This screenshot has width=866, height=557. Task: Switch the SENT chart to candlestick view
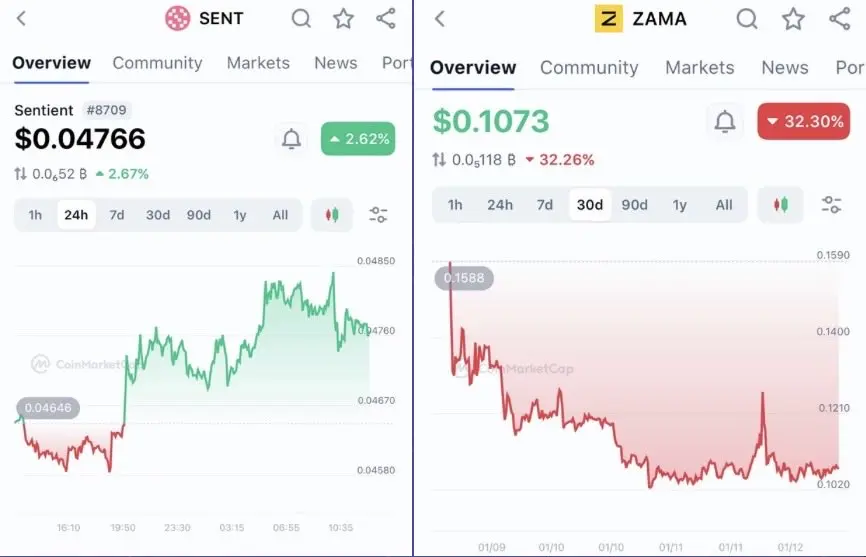332,214
